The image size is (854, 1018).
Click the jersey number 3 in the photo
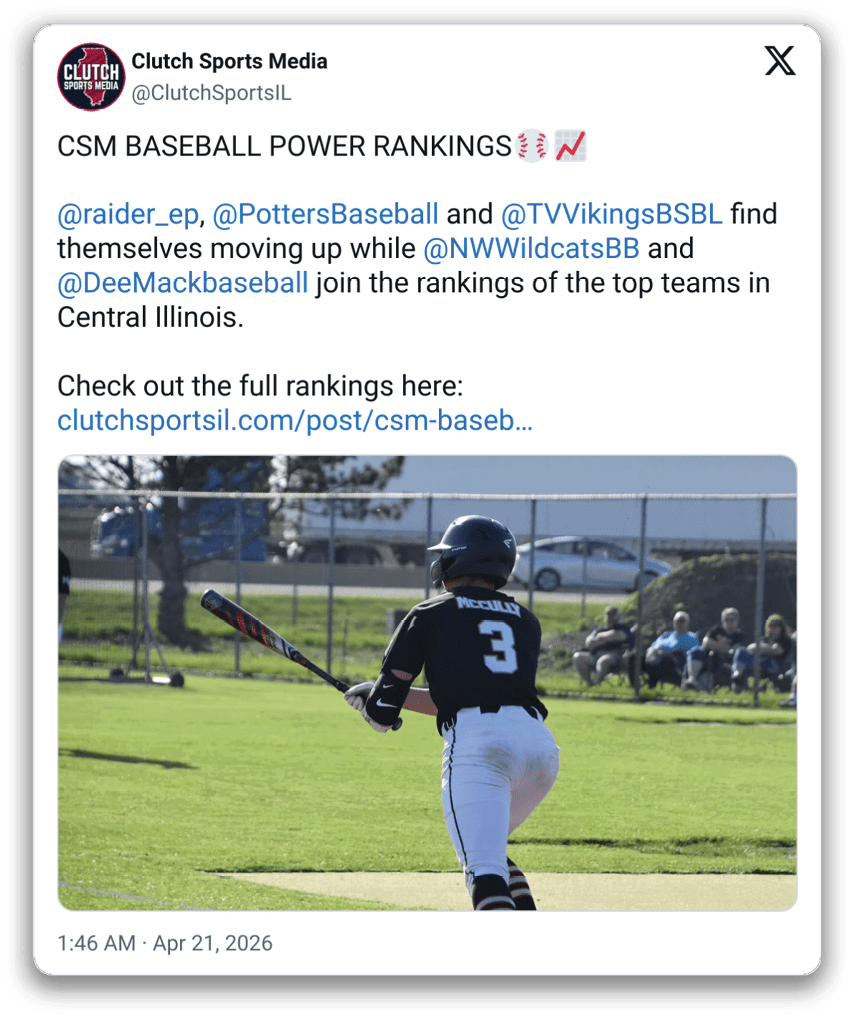(499, 646)
